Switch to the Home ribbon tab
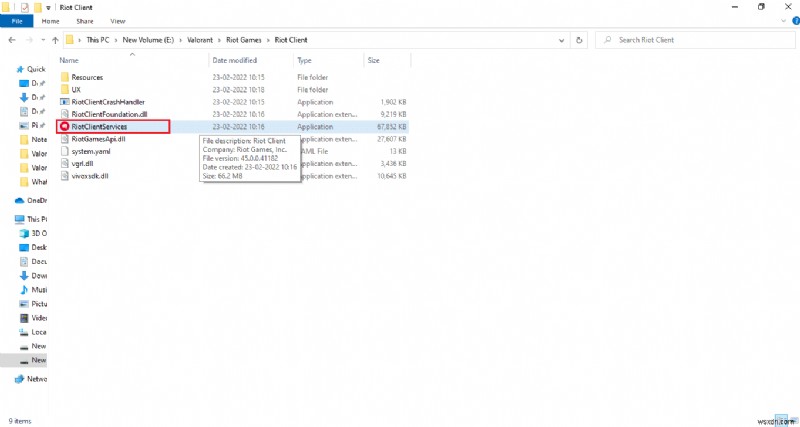 click(x=51, y=21)
